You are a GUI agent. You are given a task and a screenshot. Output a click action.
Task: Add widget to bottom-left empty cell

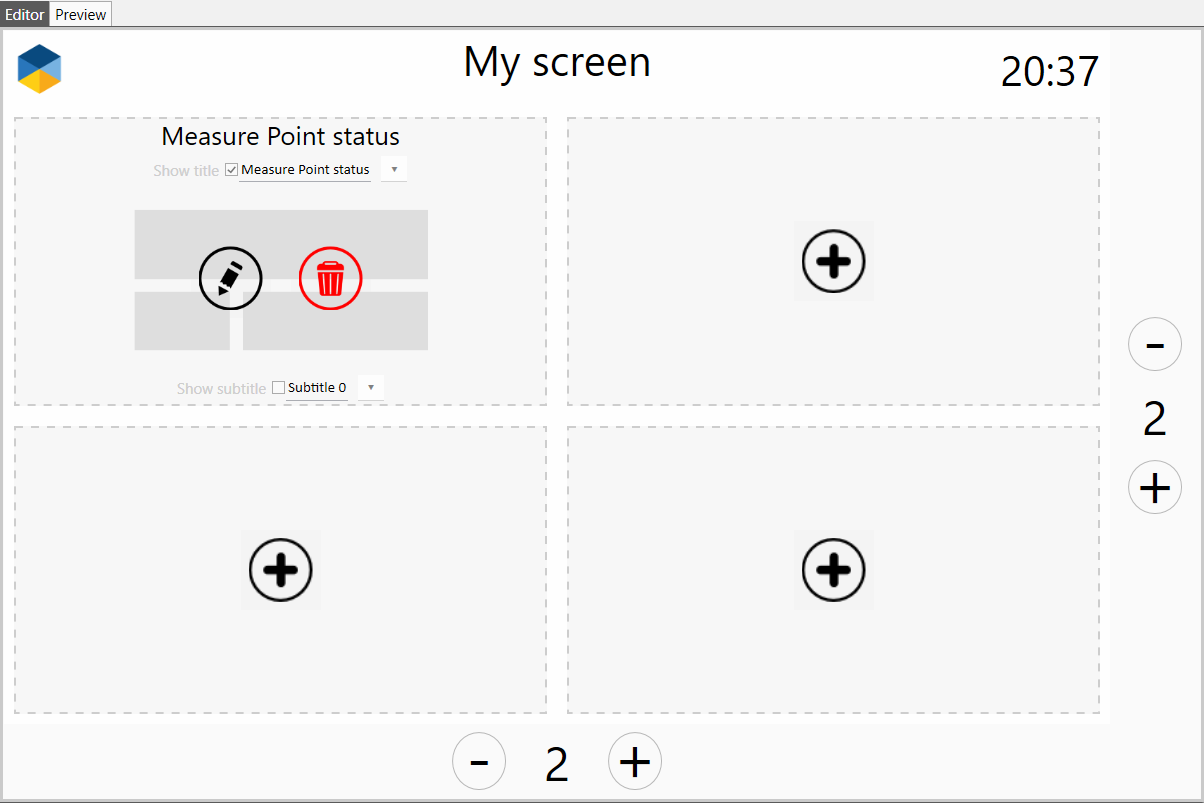pos(281,570)
